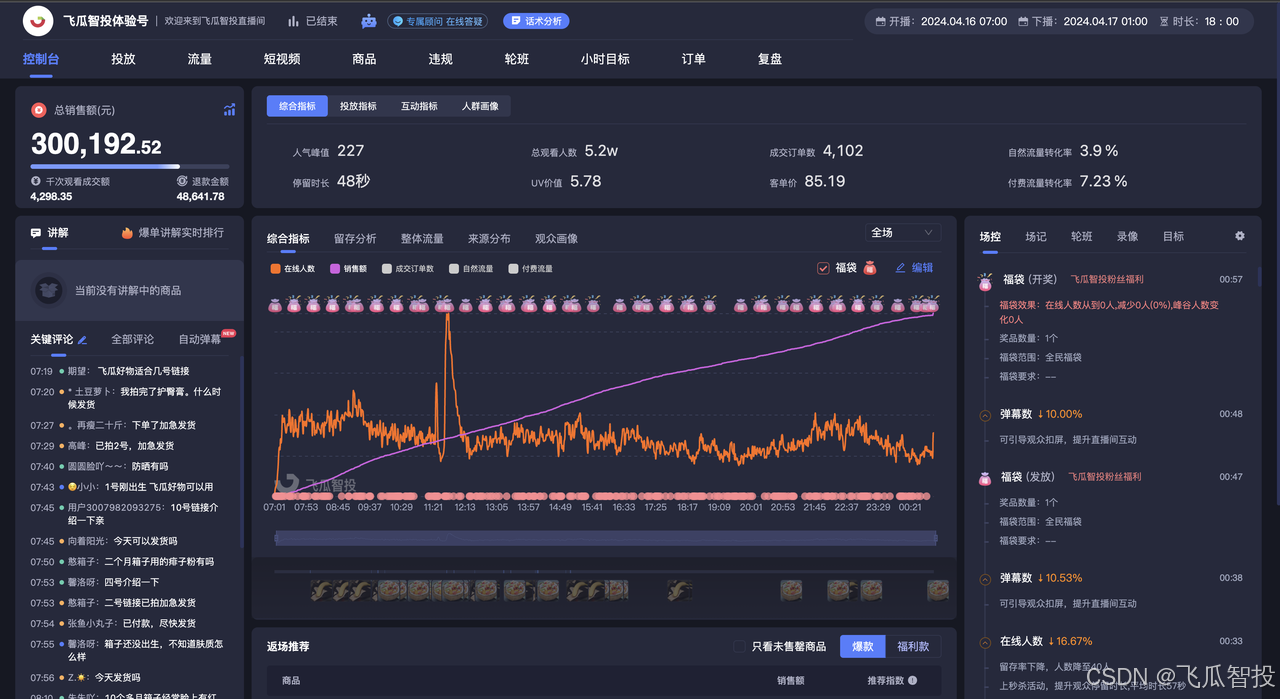
Task: Select the 互动指标 metrics button
Action: [x=419, y=106]
